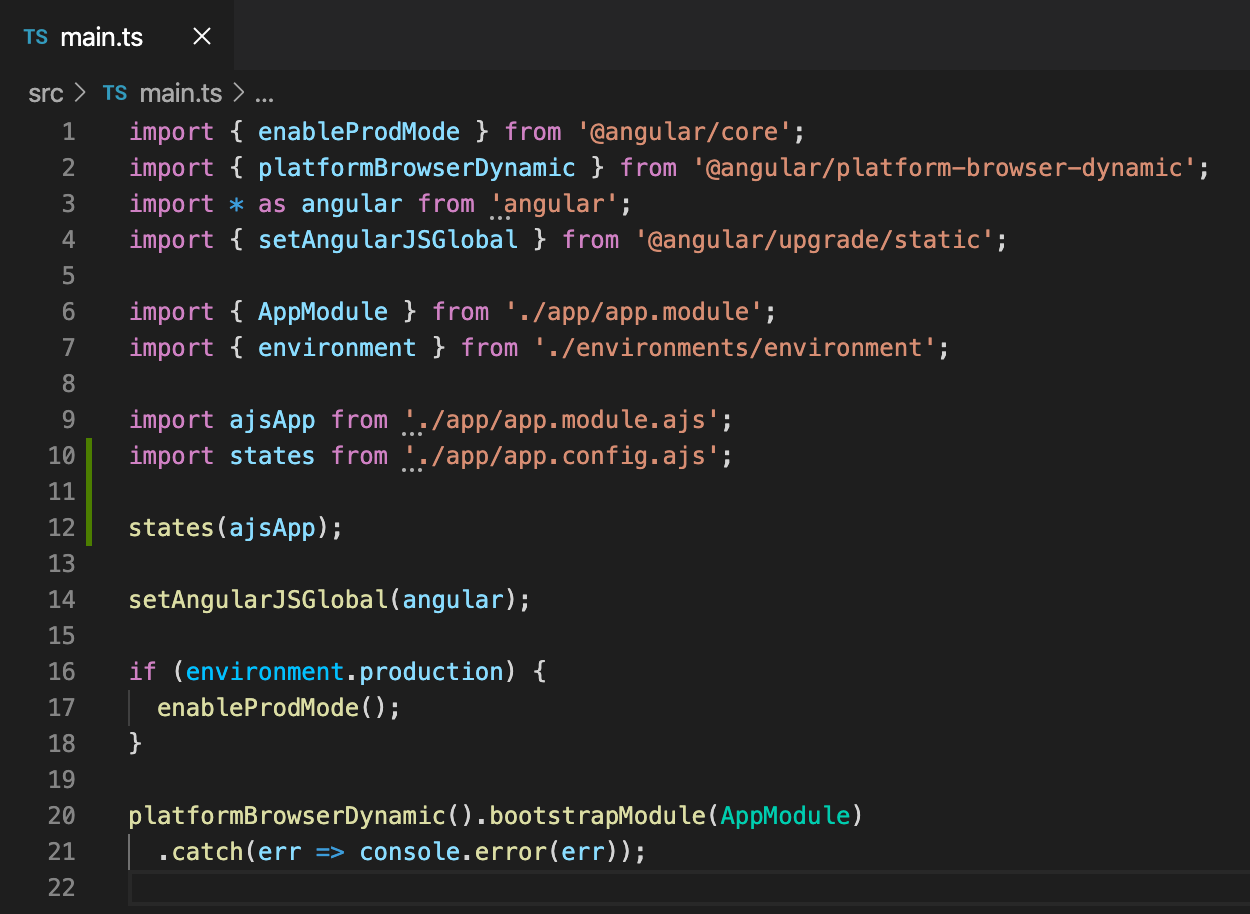Click 'console' on line 21
Image resolution: width=1250 pixels, height=914 pixels.
tap(410, 852)
